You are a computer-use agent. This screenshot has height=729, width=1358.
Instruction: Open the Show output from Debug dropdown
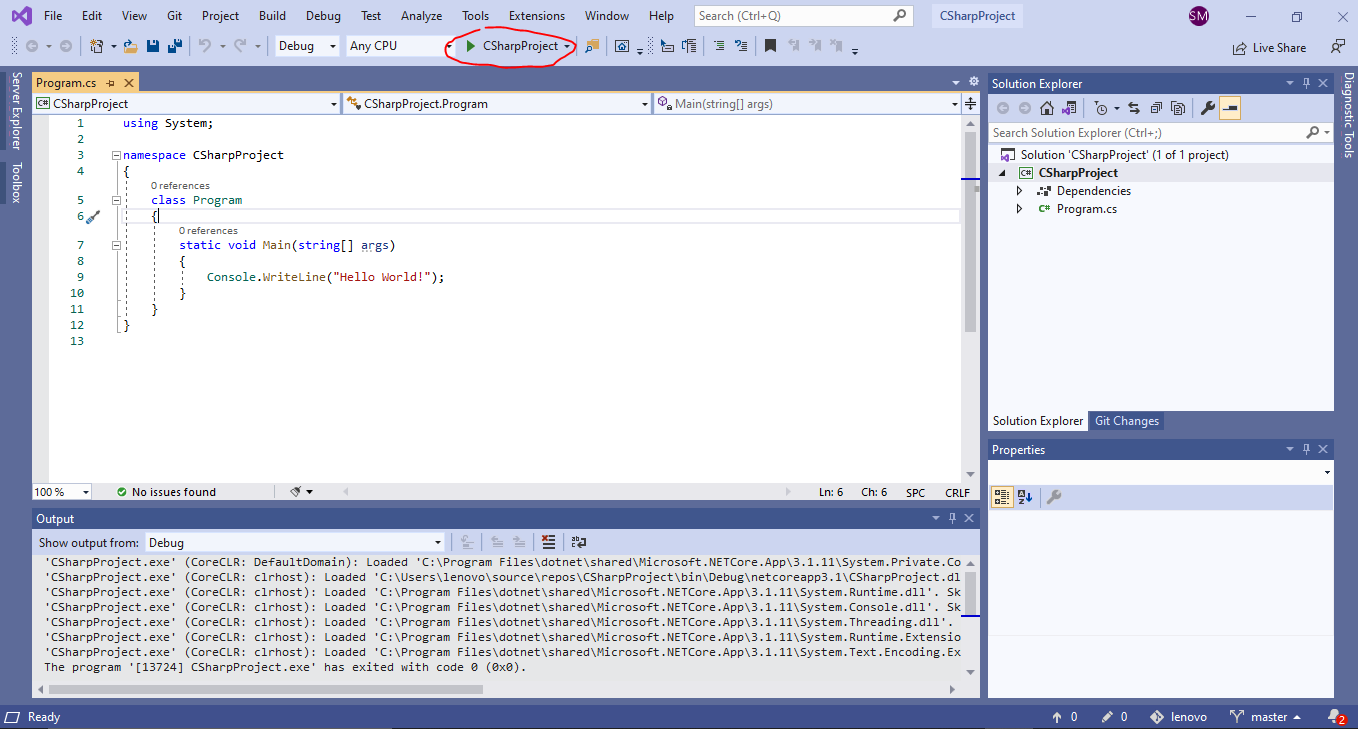[x=293, y=542]
